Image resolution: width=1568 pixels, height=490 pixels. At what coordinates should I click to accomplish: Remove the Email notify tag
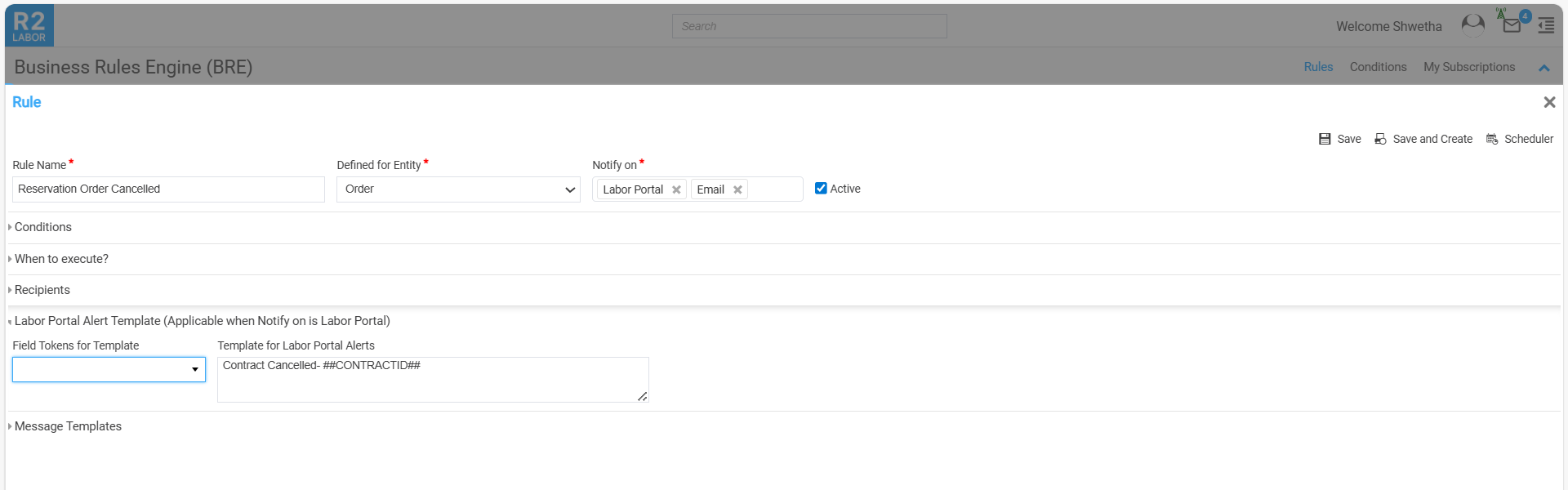click(737, 189)
